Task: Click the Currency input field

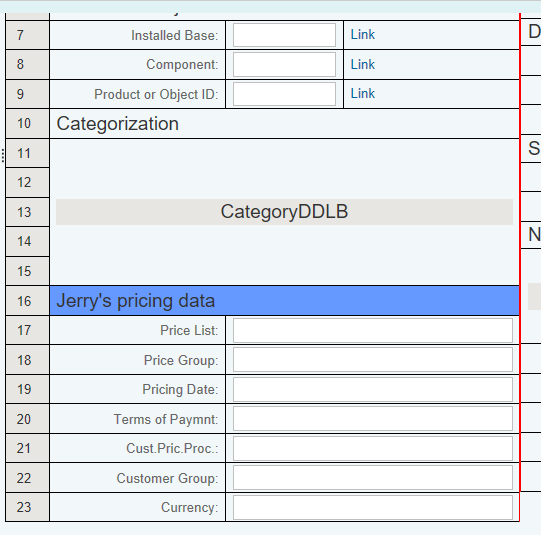Action: pyautogui.click(x=373, y=507)
